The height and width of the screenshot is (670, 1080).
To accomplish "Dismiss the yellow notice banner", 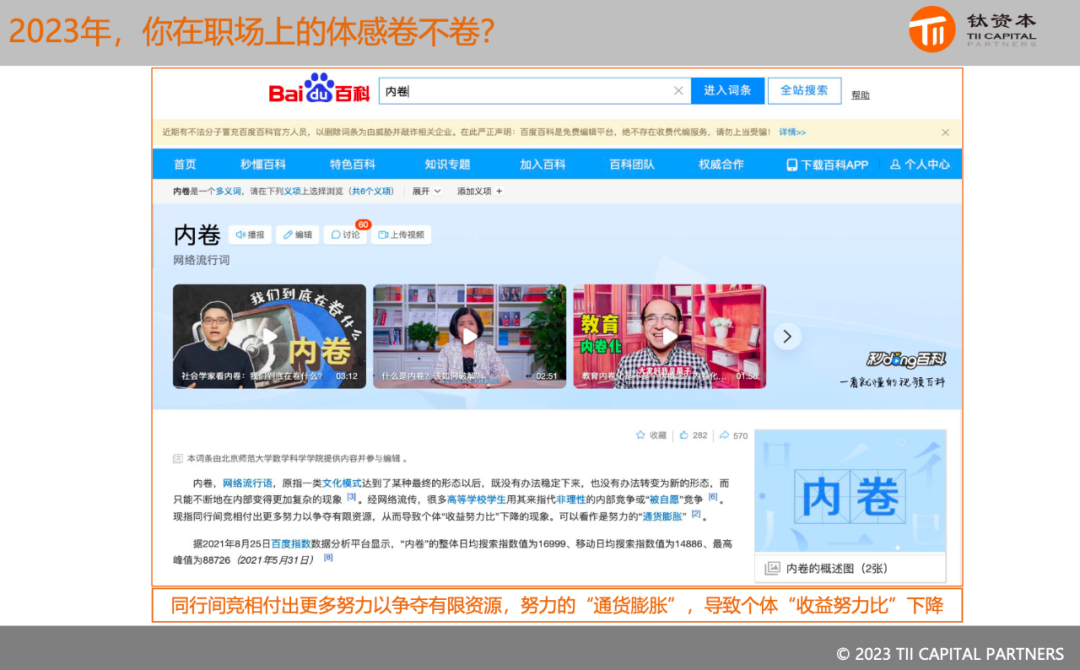I will [x=945, y=132].
